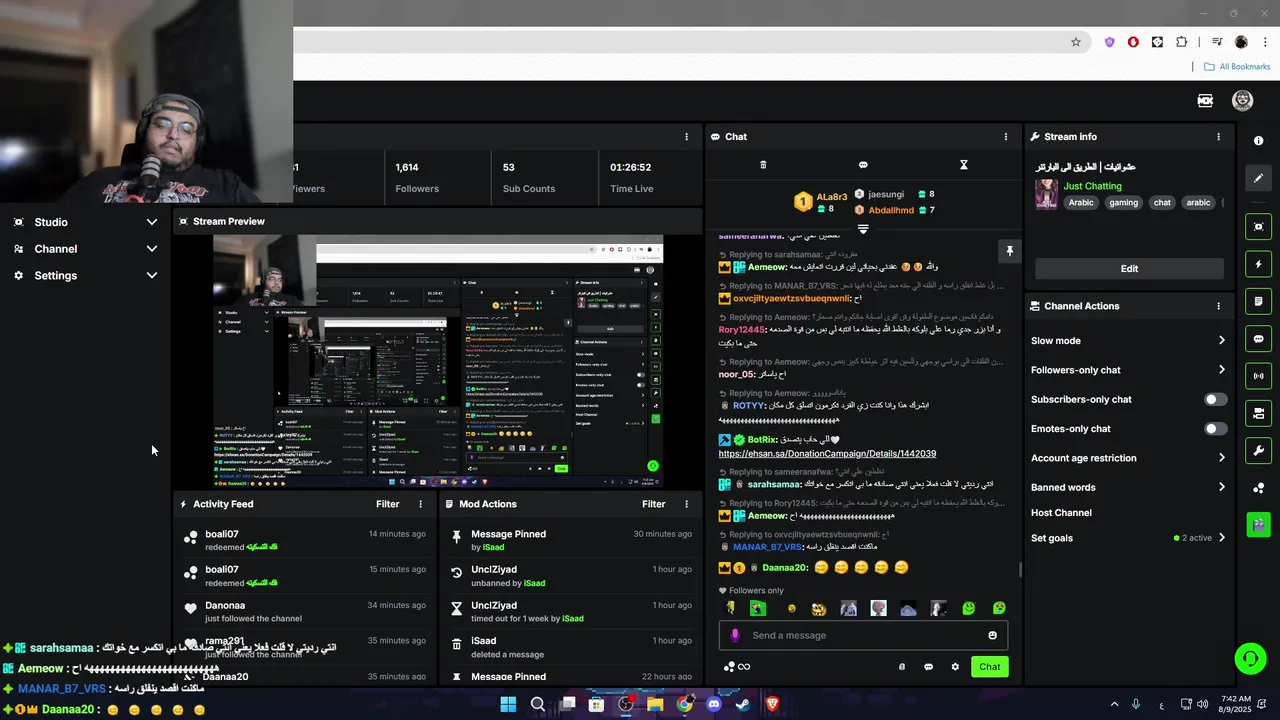This screenshot has height=720, width=1280.
Task: Click the pin icon beside chat messages
Action: (1009, 251)
